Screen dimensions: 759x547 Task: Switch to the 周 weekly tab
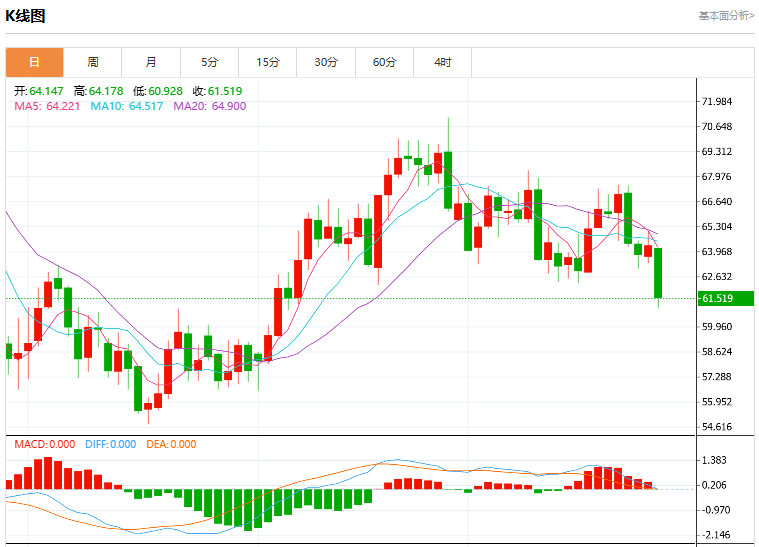click(x=93, y=62)
